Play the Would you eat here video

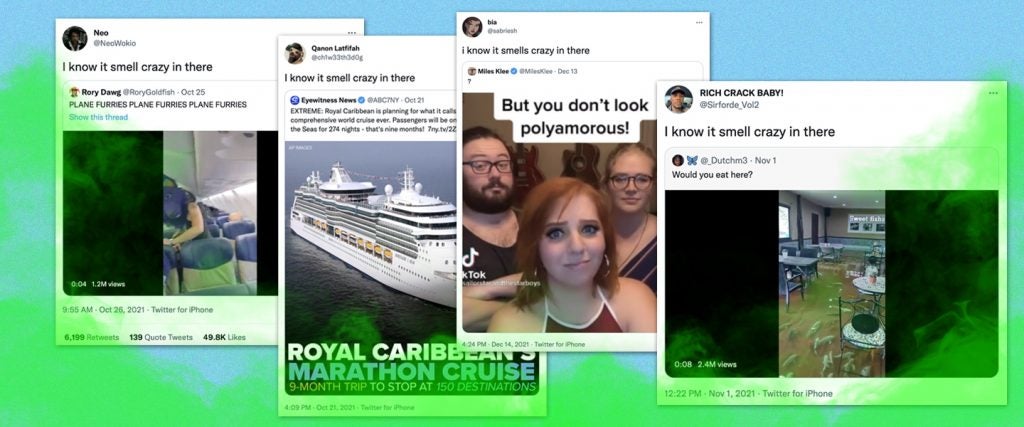tap(831, 283)
